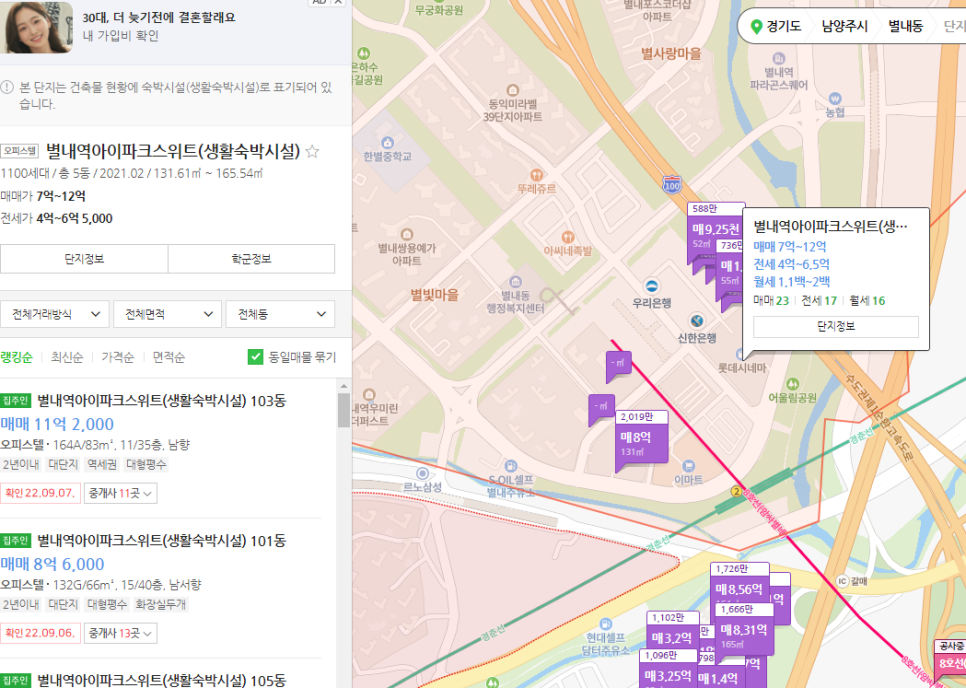
Task: Click the 르노삼성 map icon
Action: click(x=422, y=474)
